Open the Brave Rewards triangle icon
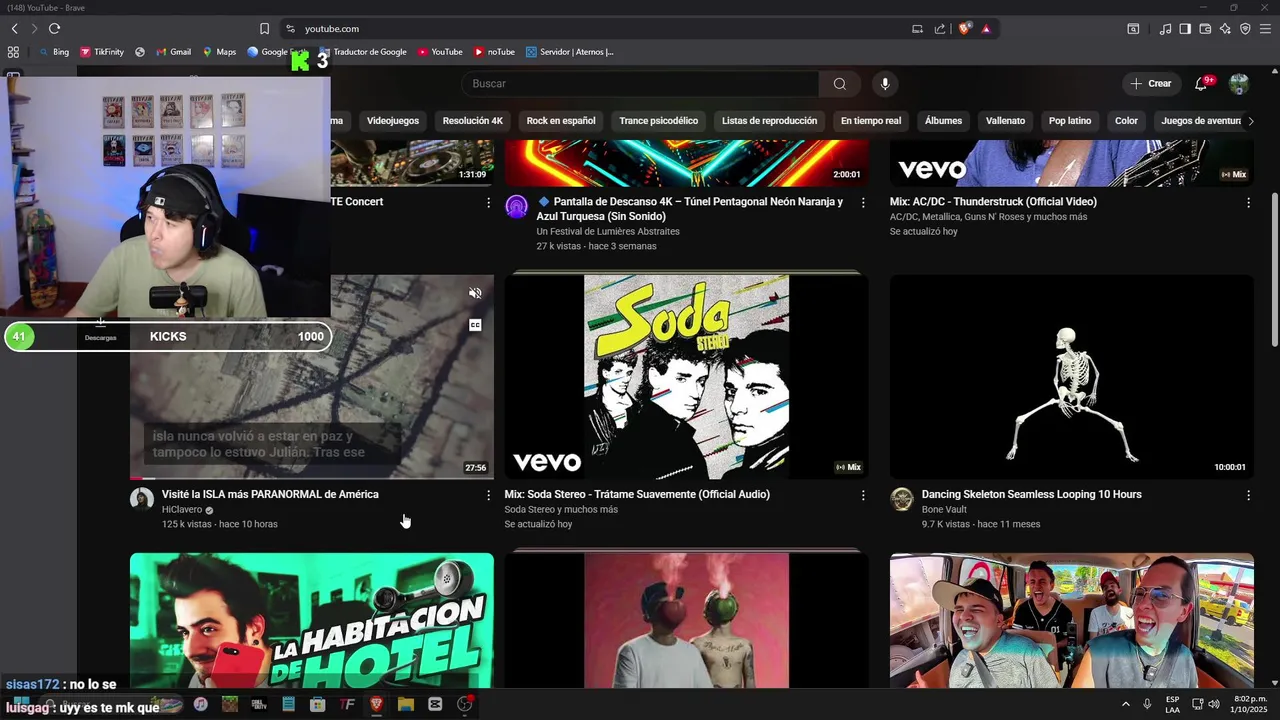Screen dimensions: 1280x720 coord(986,29)
